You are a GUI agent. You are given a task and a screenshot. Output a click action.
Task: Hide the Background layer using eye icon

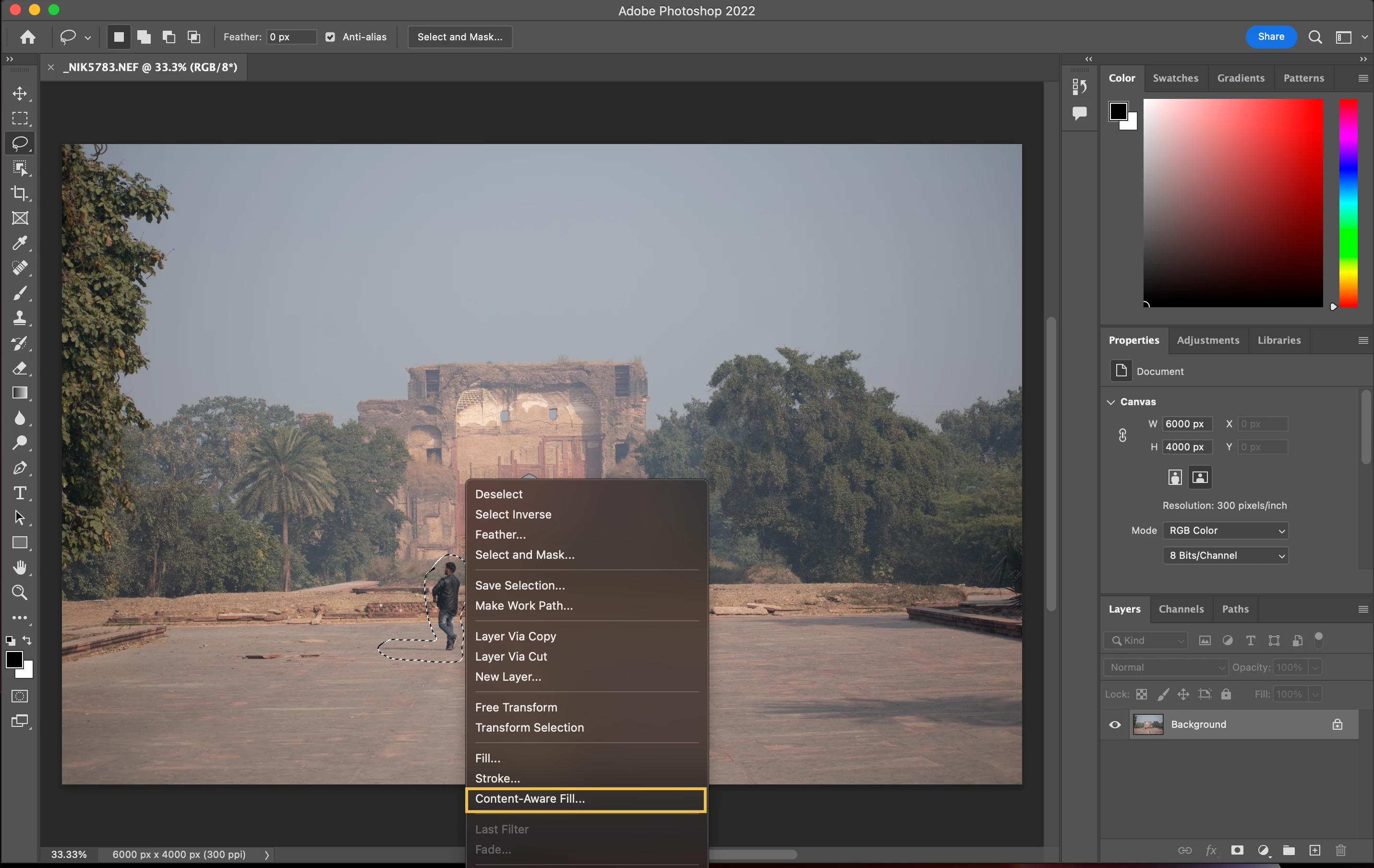pyautogui.click(x=1114, y=724)
